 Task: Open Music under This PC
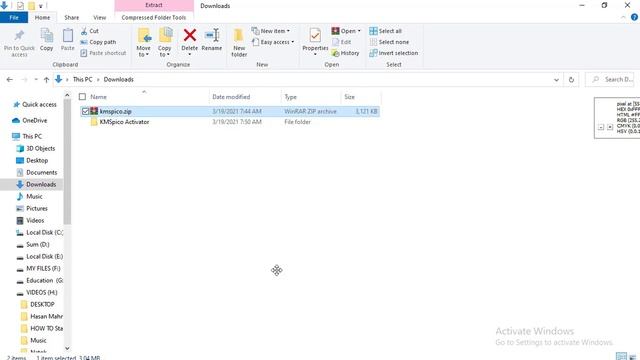pos(34,196)
